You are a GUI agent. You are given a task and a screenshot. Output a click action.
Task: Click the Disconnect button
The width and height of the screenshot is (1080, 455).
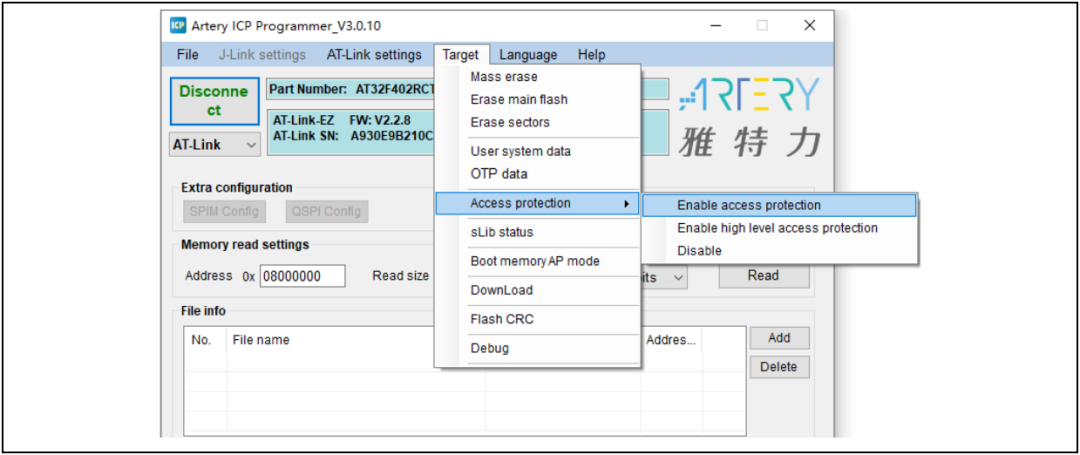coord(214,101)
